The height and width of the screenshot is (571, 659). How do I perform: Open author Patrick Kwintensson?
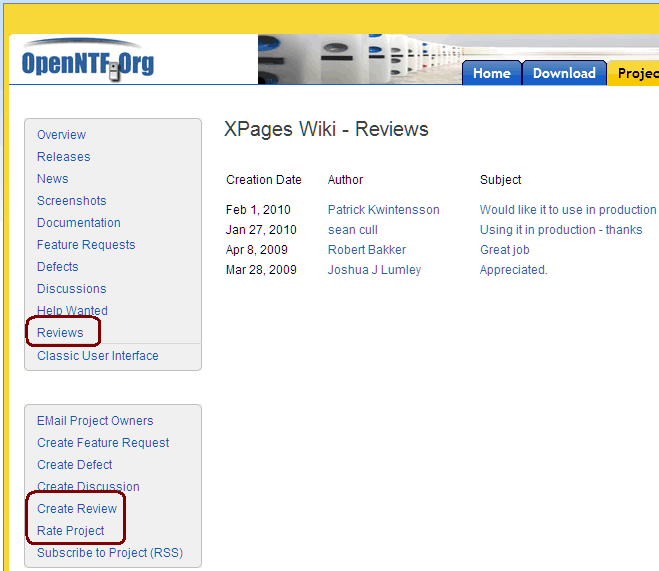coord(383,210)
